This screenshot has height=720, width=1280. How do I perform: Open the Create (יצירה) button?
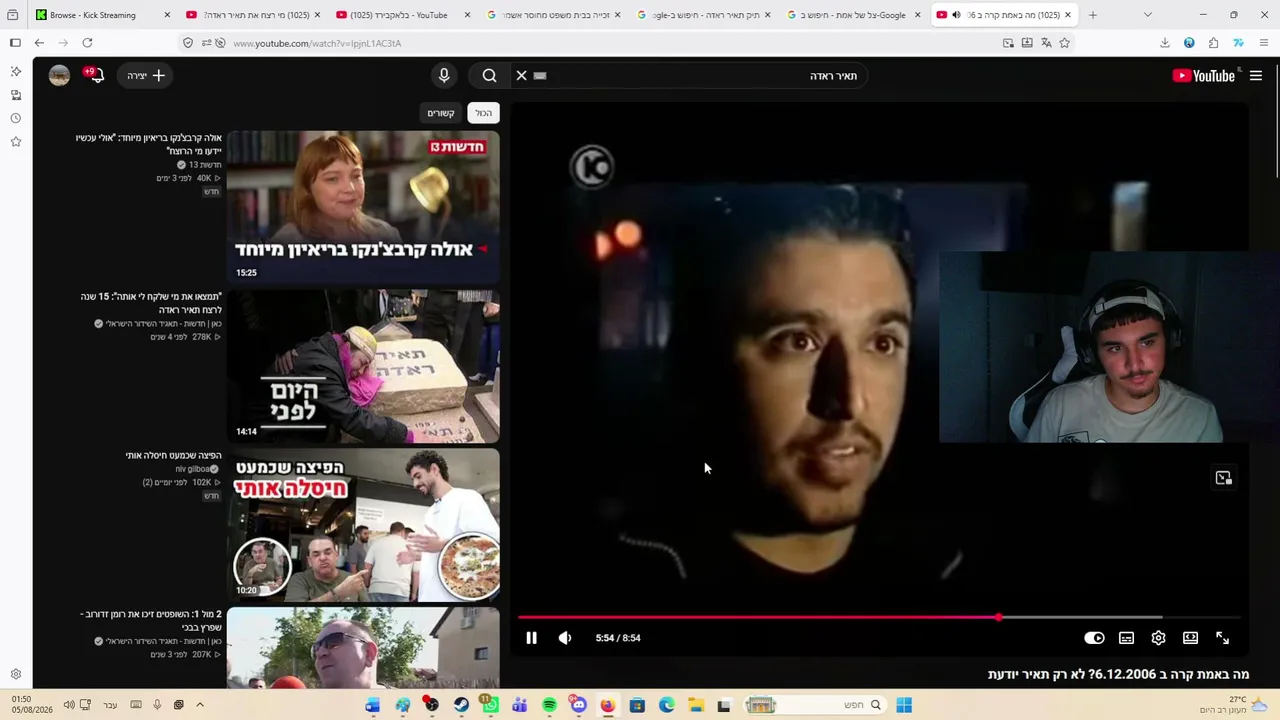click(146, 76)
